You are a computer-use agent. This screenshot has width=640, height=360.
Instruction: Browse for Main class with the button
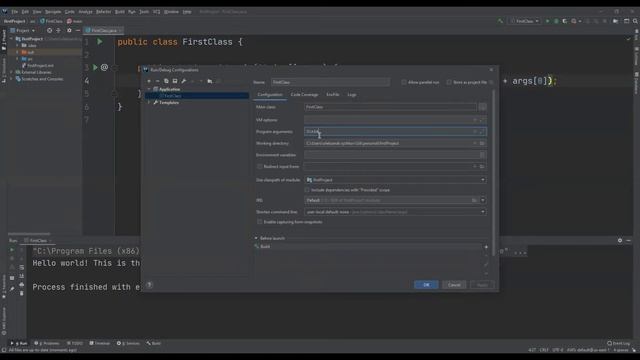482,107
